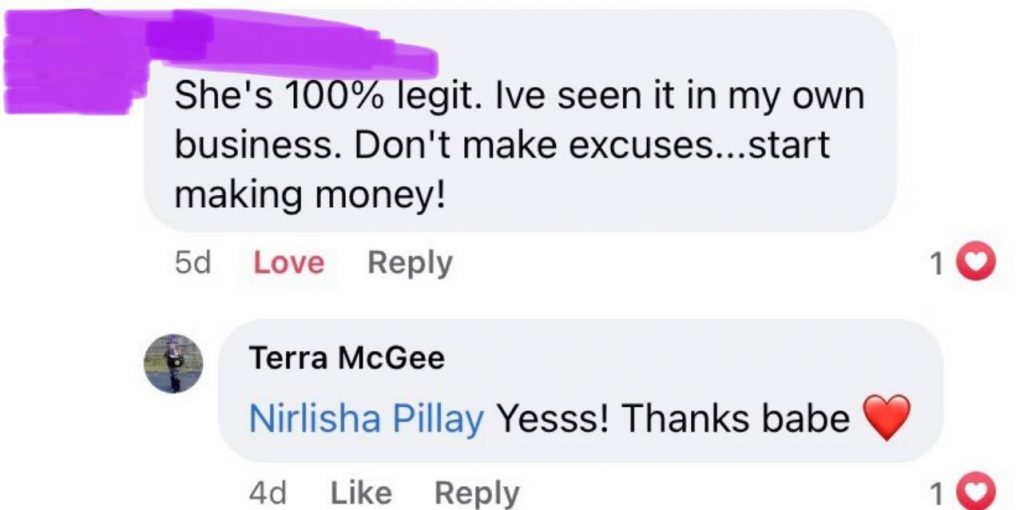Open Terra McGee's profile via her name
1024x510 pixels.
[346, 359]
